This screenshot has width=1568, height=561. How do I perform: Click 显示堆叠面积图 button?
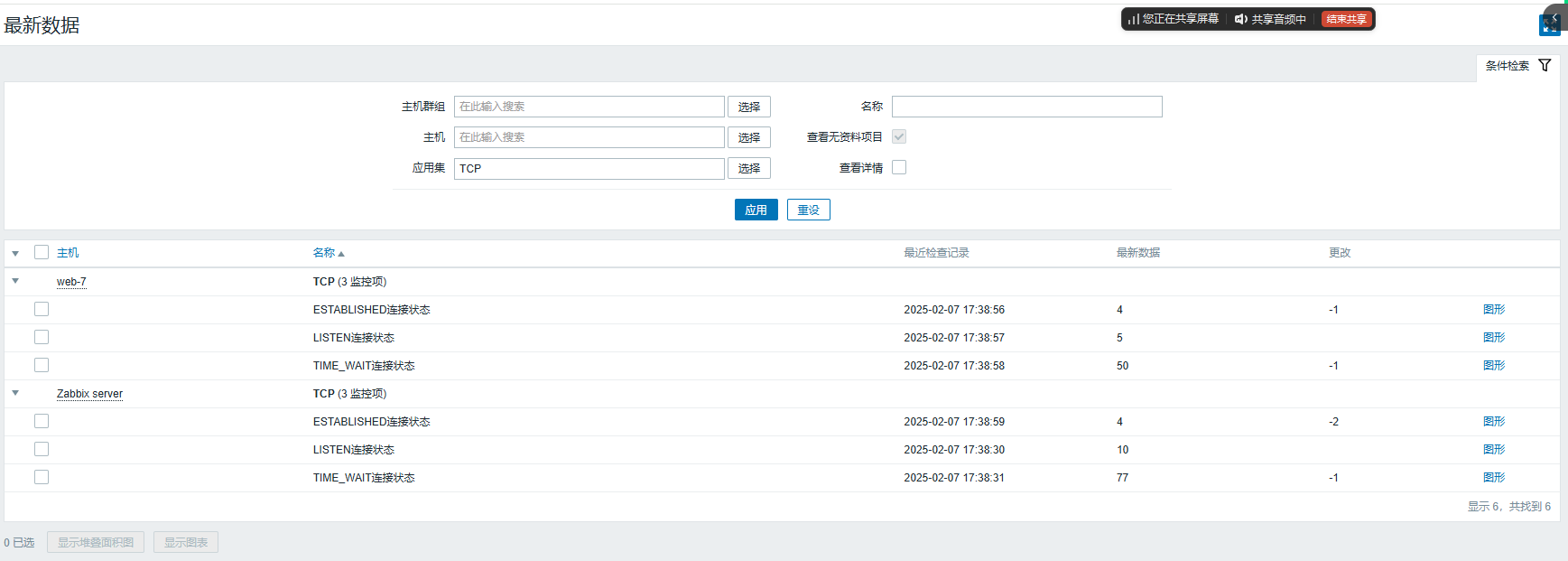[96, 542]
